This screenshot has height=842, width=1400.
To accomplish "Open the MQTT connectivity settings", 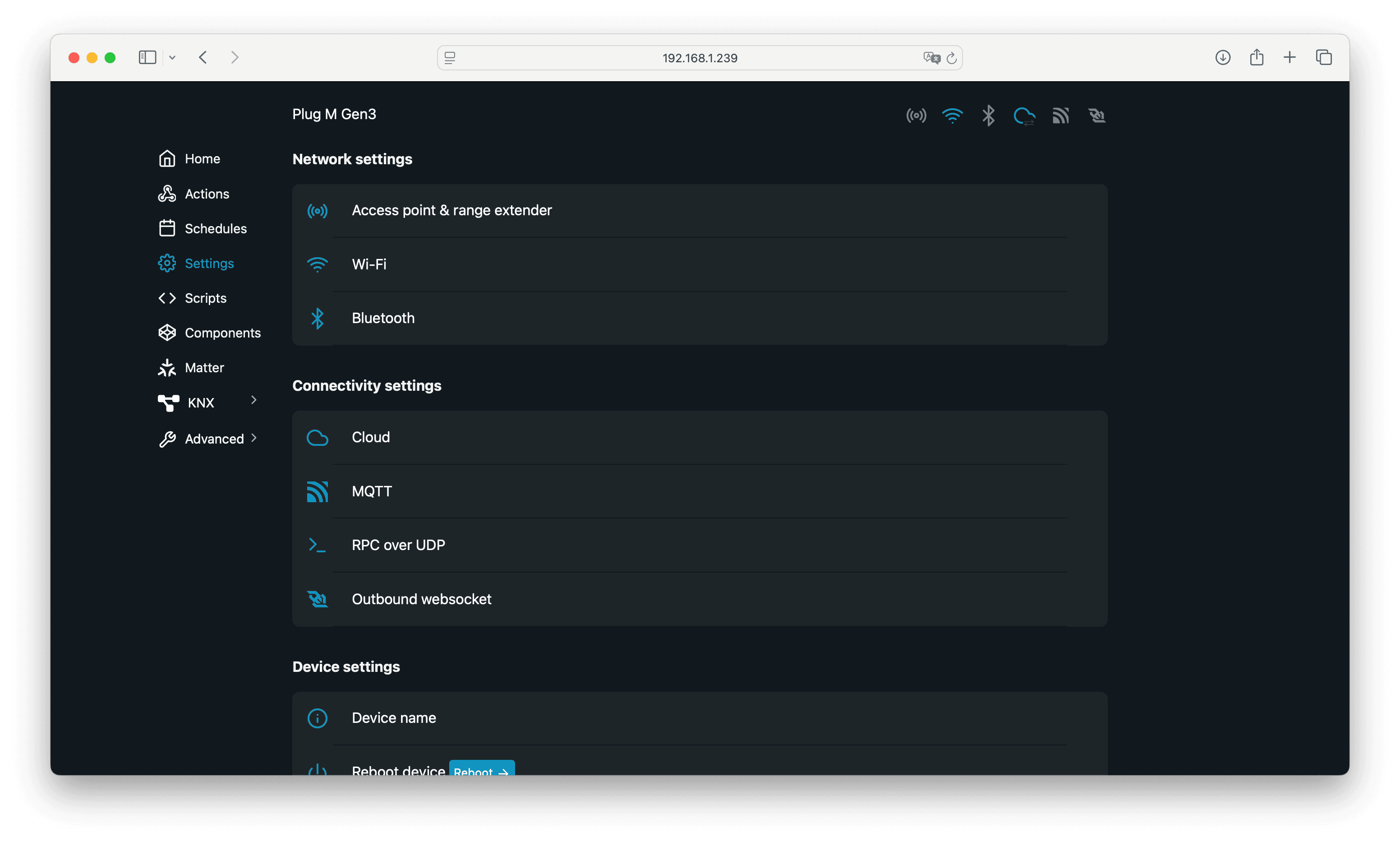I will pos(371,491).
